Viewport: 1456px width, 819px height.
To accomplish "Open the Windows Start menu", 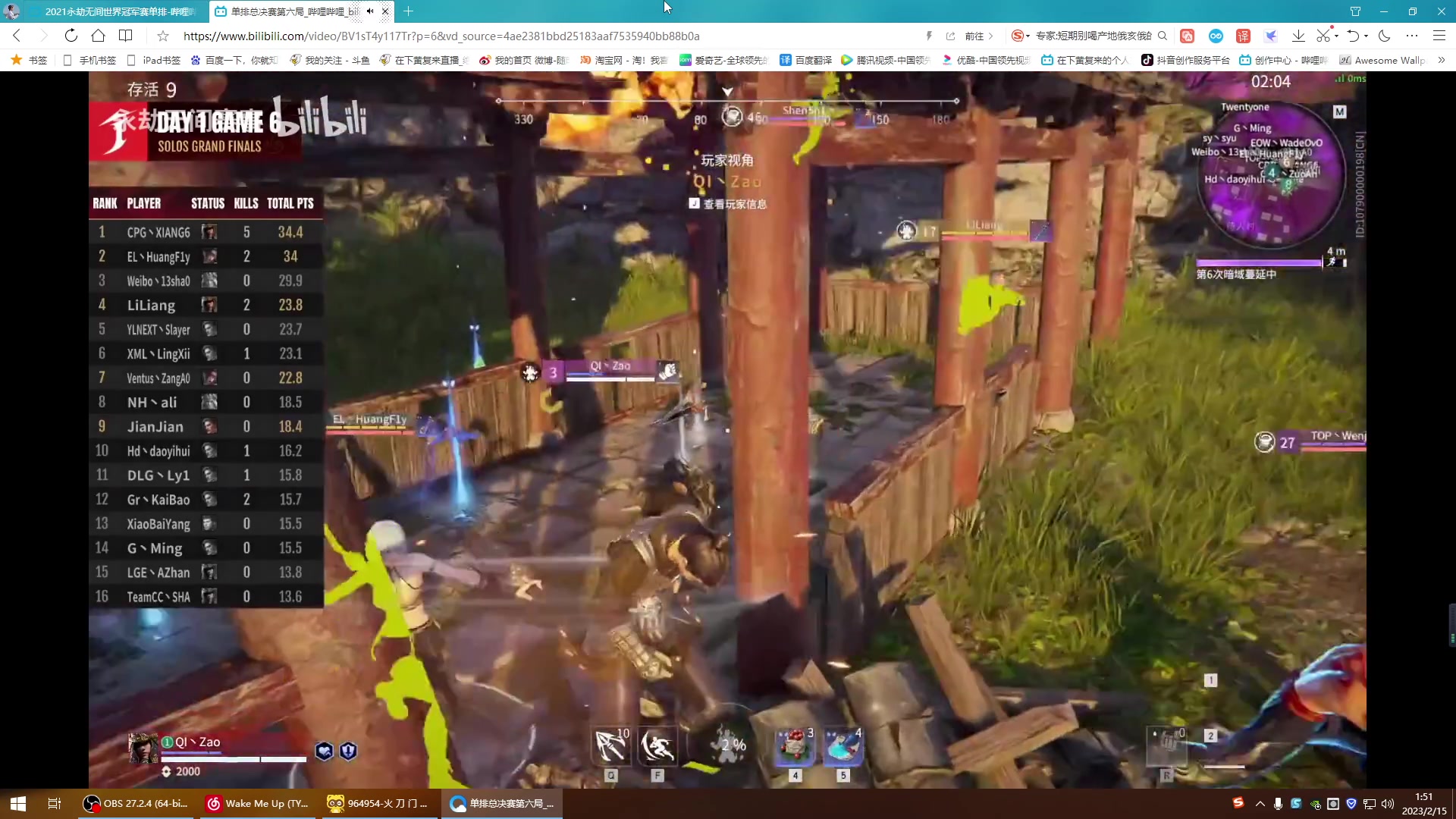I will pos(18,804).
